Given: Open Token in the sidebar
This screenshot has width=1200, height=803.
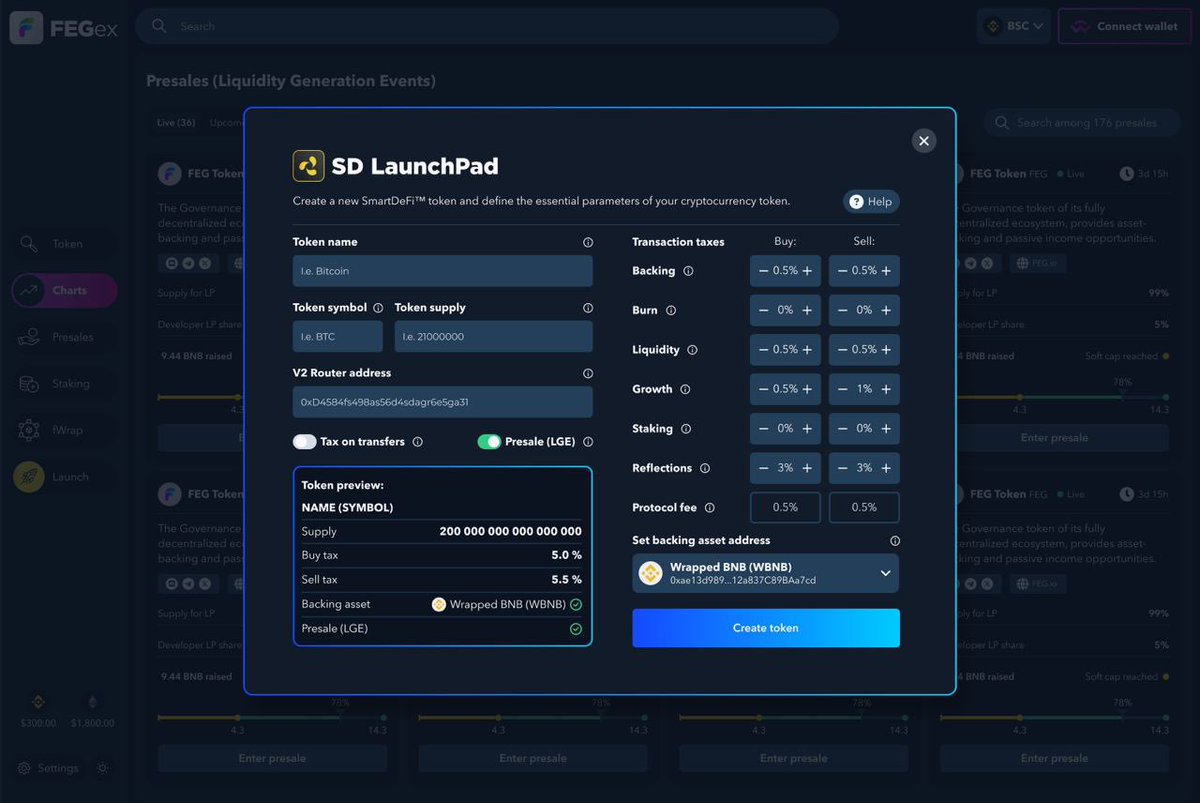Looking at the screenshot, I should click(x=65, y=244).
